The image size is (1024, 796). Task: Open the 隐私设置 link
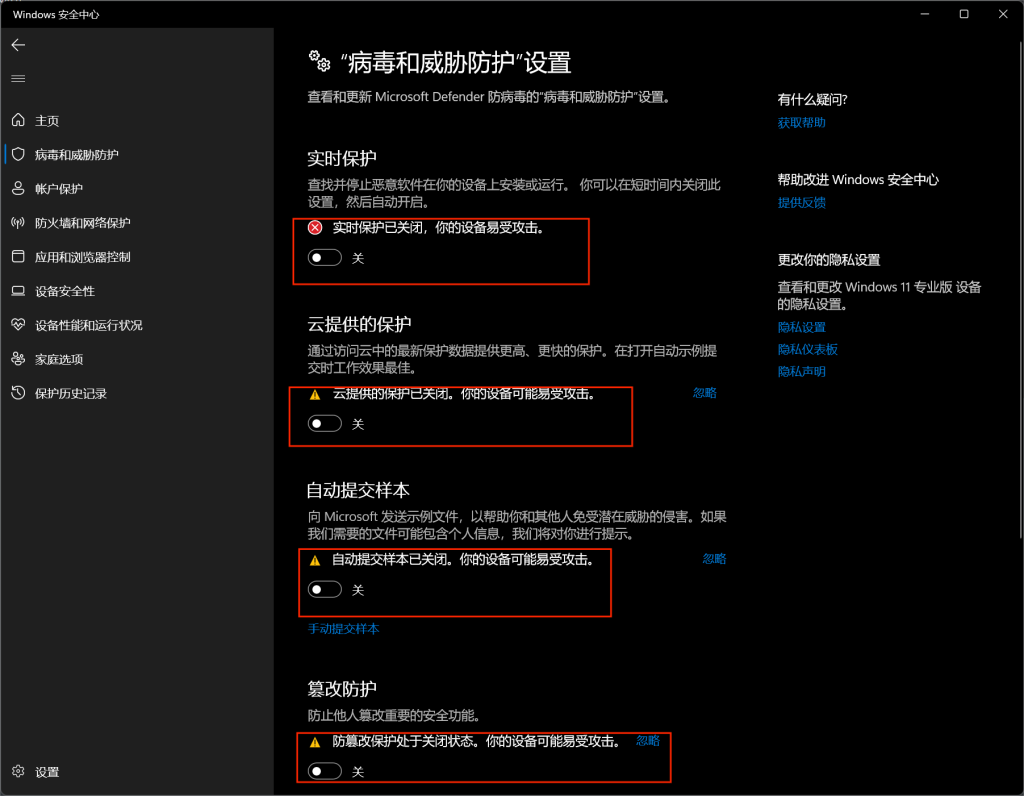point(801,327)
